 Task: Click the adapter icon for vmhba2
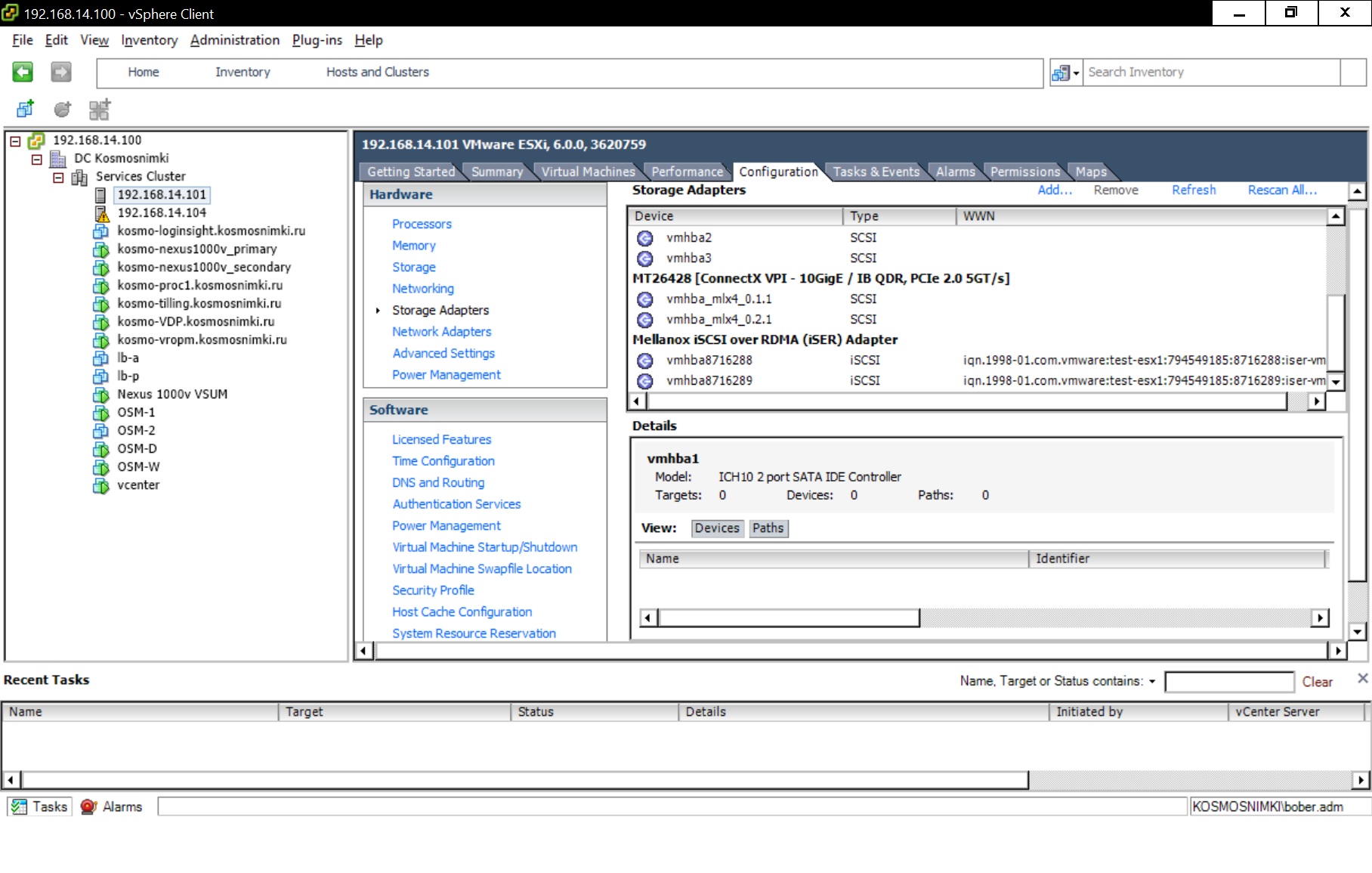click(x=645, y=238)
